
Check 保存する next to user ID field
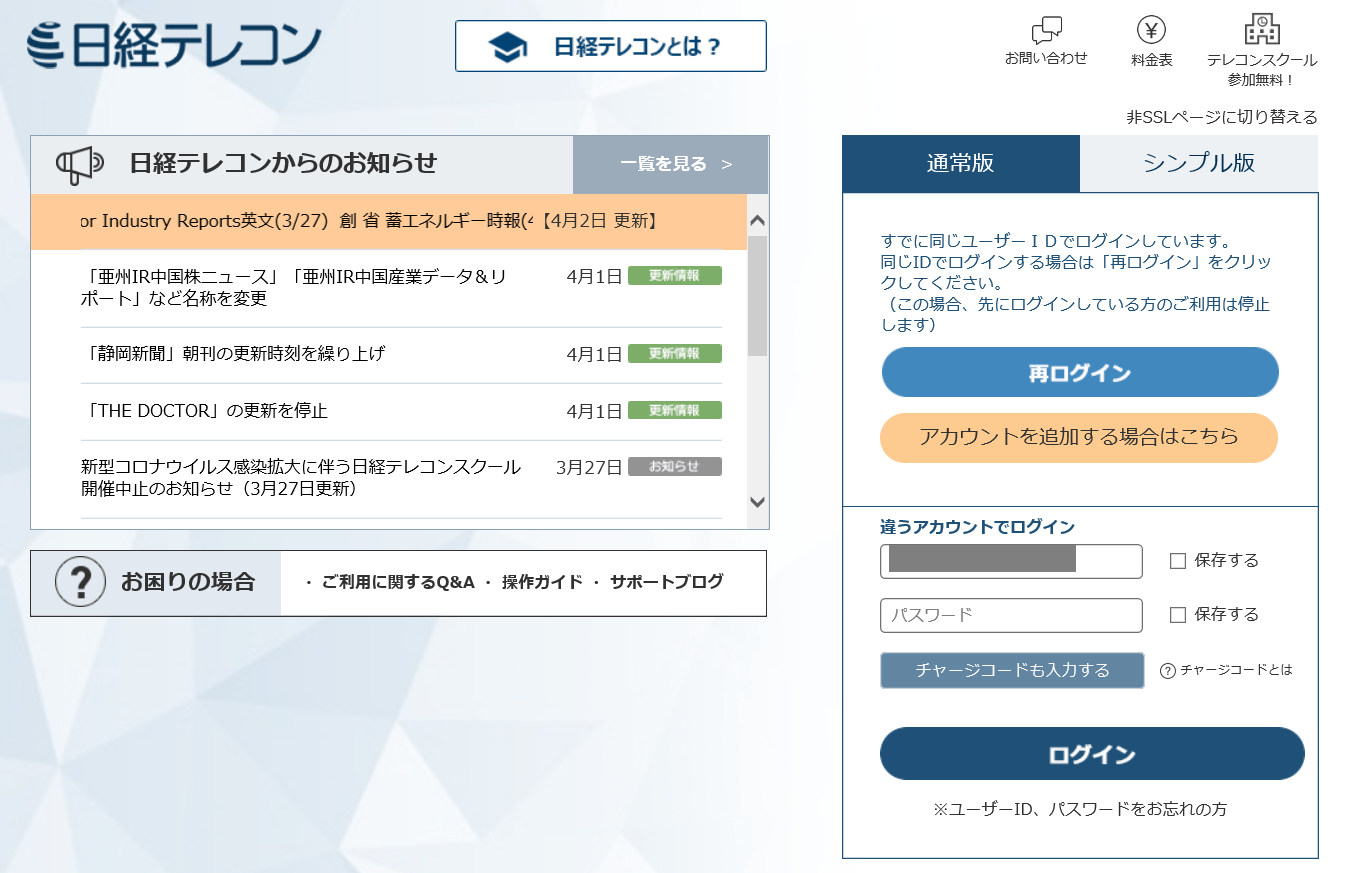click(x=1177, y=561)
